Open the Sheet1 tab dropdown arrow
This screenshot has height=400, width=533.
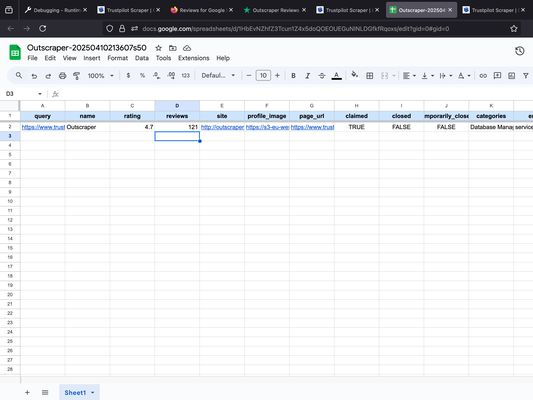(x=92, y=393)
